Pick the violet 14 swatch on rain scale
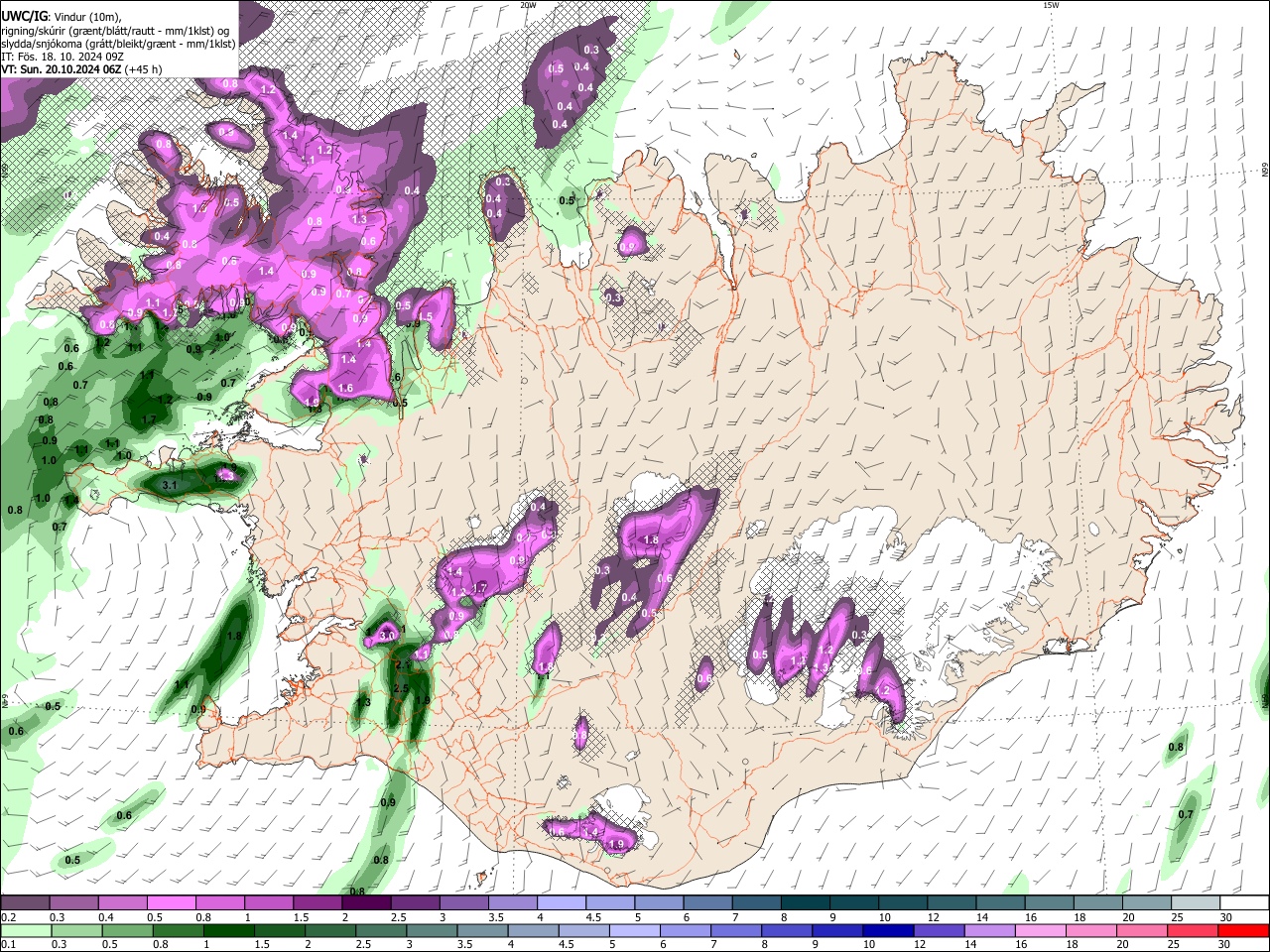The image size is (1270, 952). coord(990,930)
